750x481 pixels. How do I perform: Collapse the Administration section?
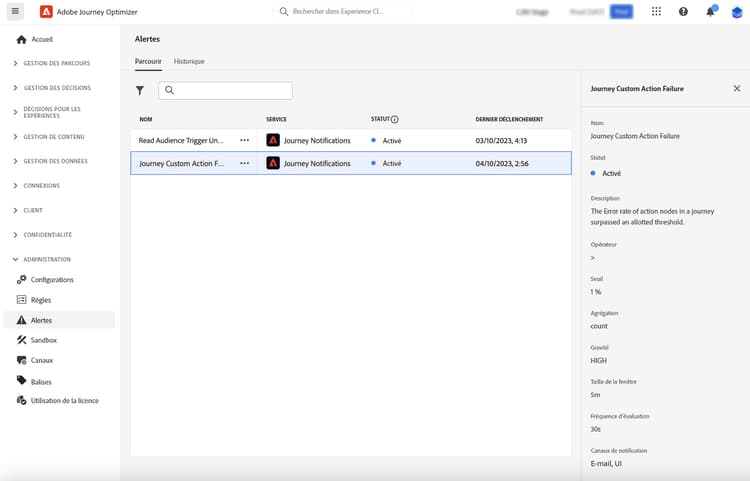tap(42, 259)
